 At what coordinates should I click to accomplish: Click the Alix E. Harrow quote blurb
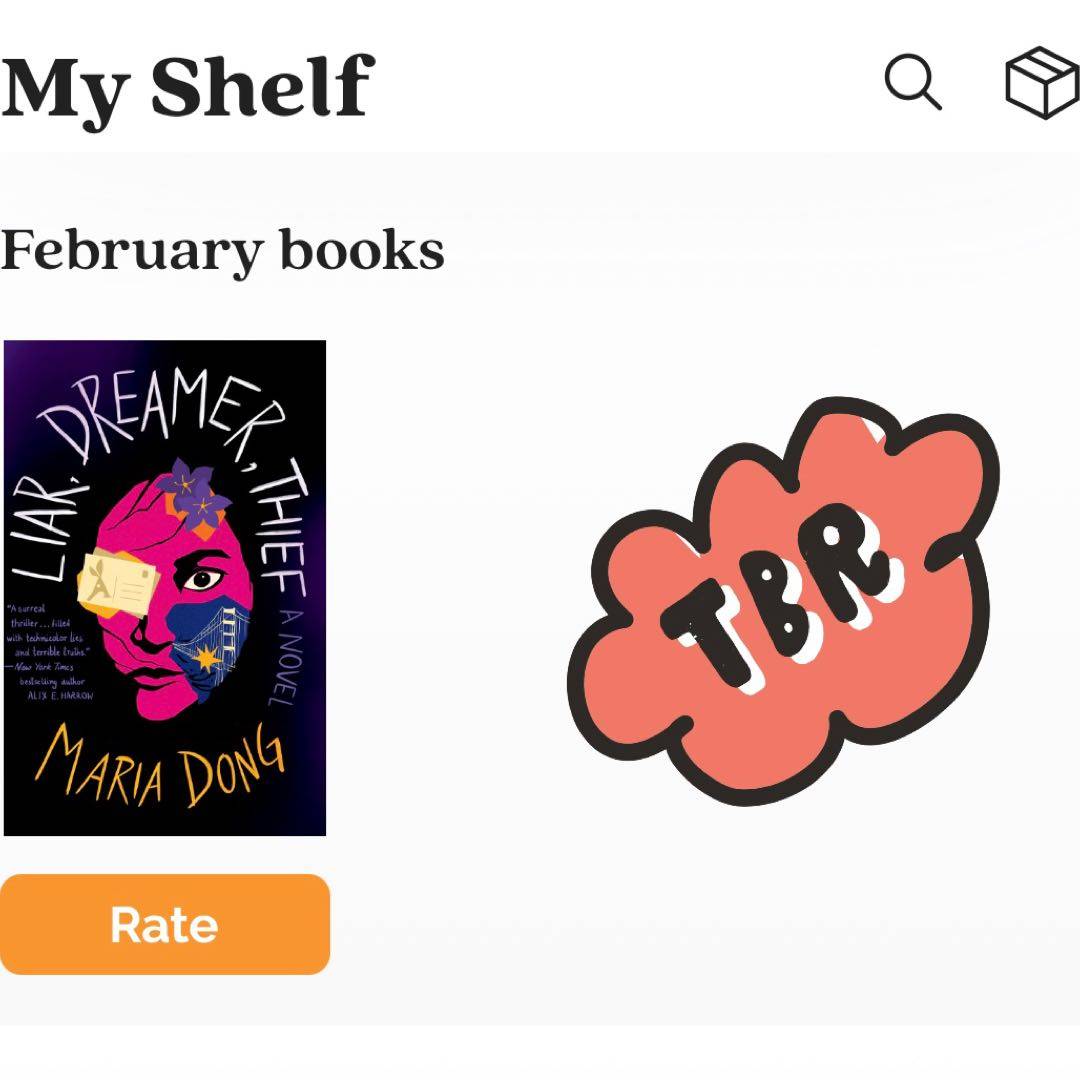(50, 651)
